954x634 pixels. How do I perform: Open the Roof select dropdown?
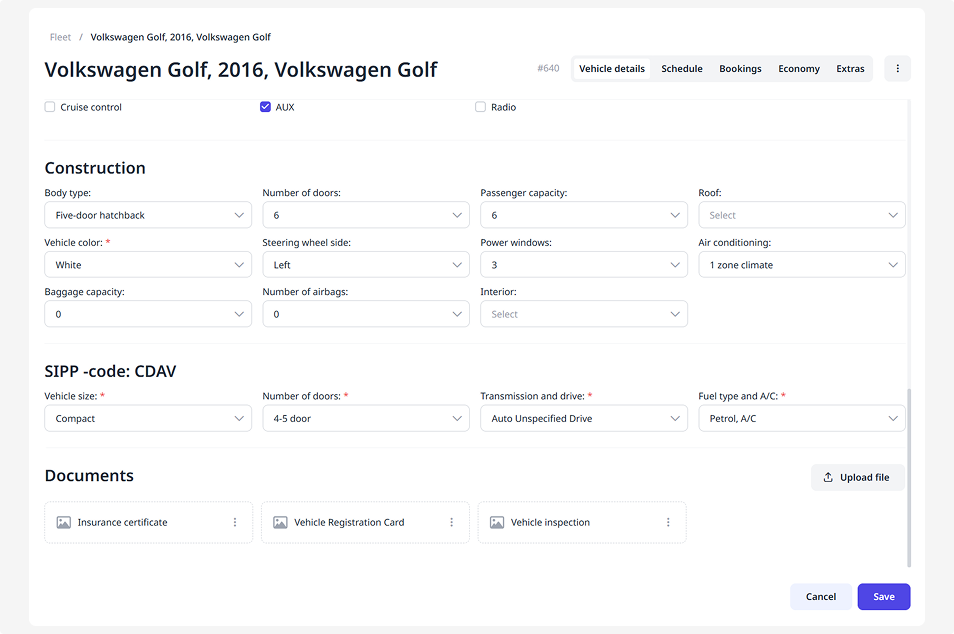(801, 215)
